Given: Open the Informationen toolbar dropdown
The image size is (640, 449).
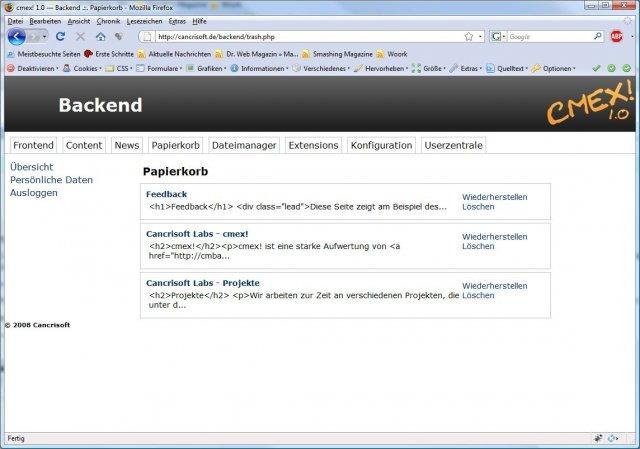Looking at the screenshot, I should [x=260, y=69].
